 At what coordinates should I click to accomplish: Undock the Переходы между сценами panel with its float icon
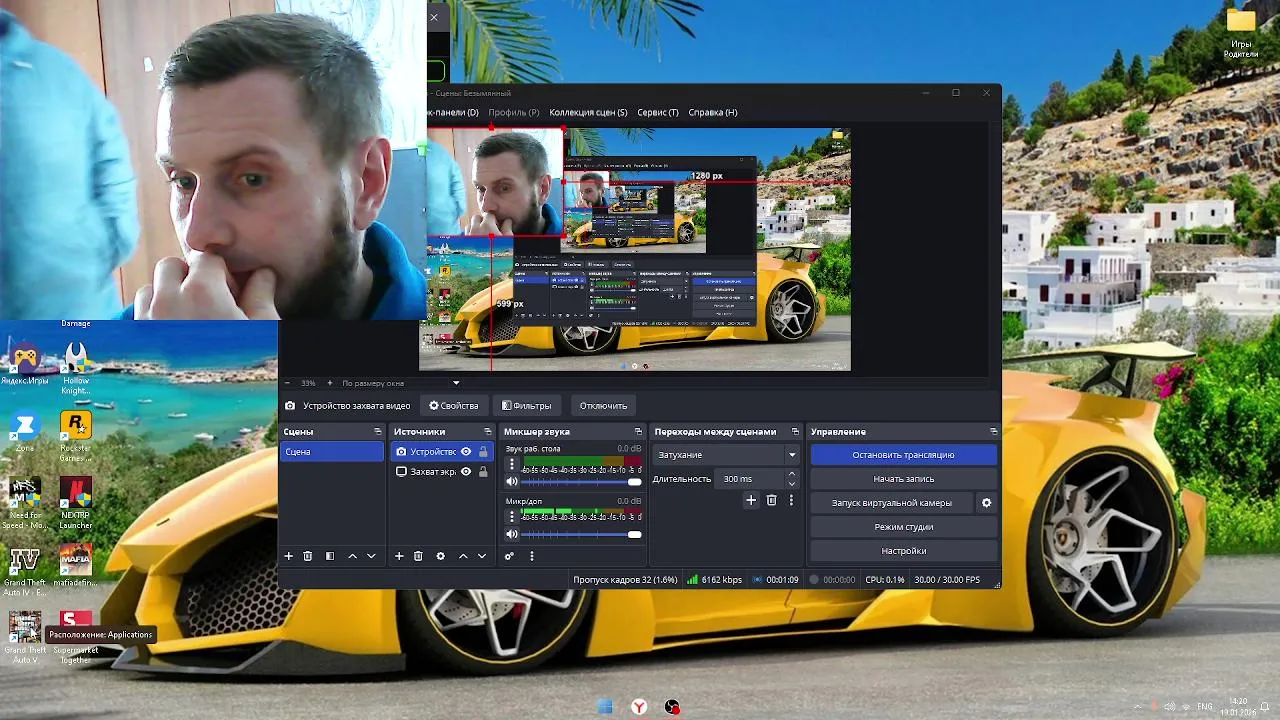click(795, 432)
